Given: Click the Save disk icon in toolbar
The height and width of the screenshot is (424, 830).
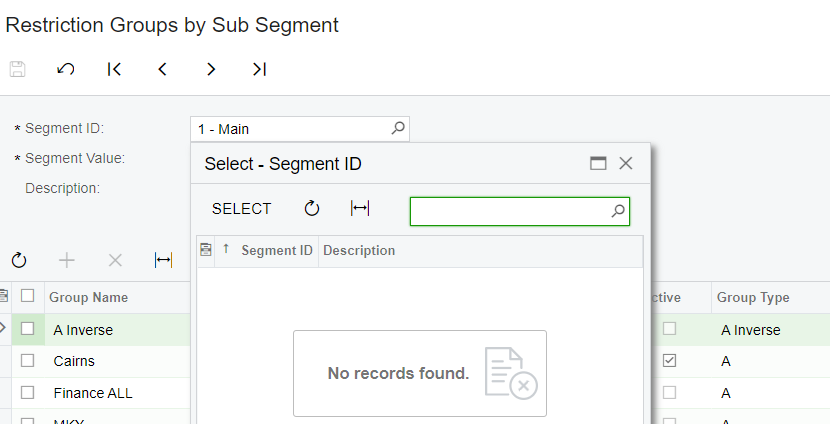Looking at the screenshot, I should pyautogui.click(x=17, y=69).
